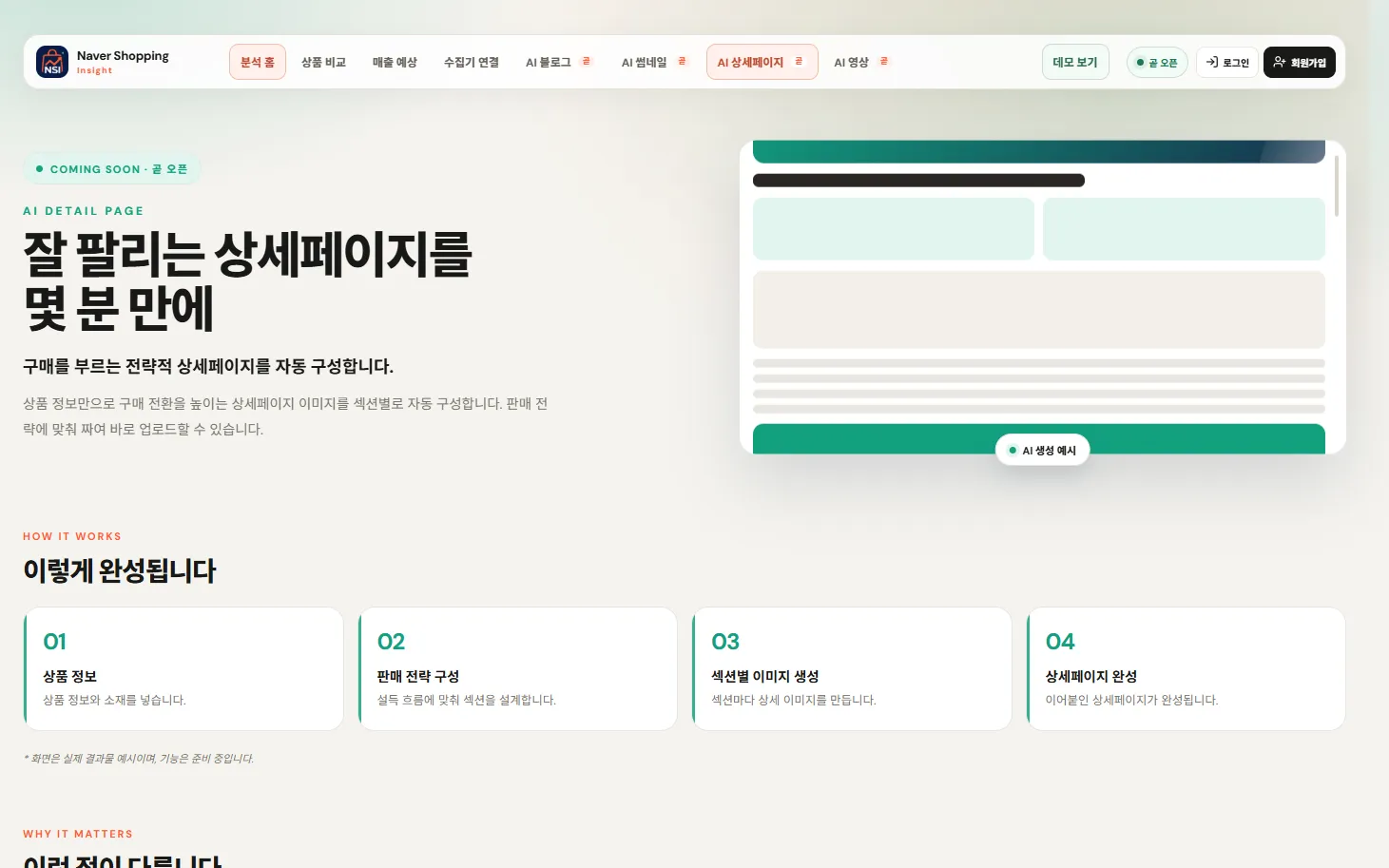Select the AI 상세페이지 tab
This screenshot has width=1389, height=868.
tap(762, 62)
